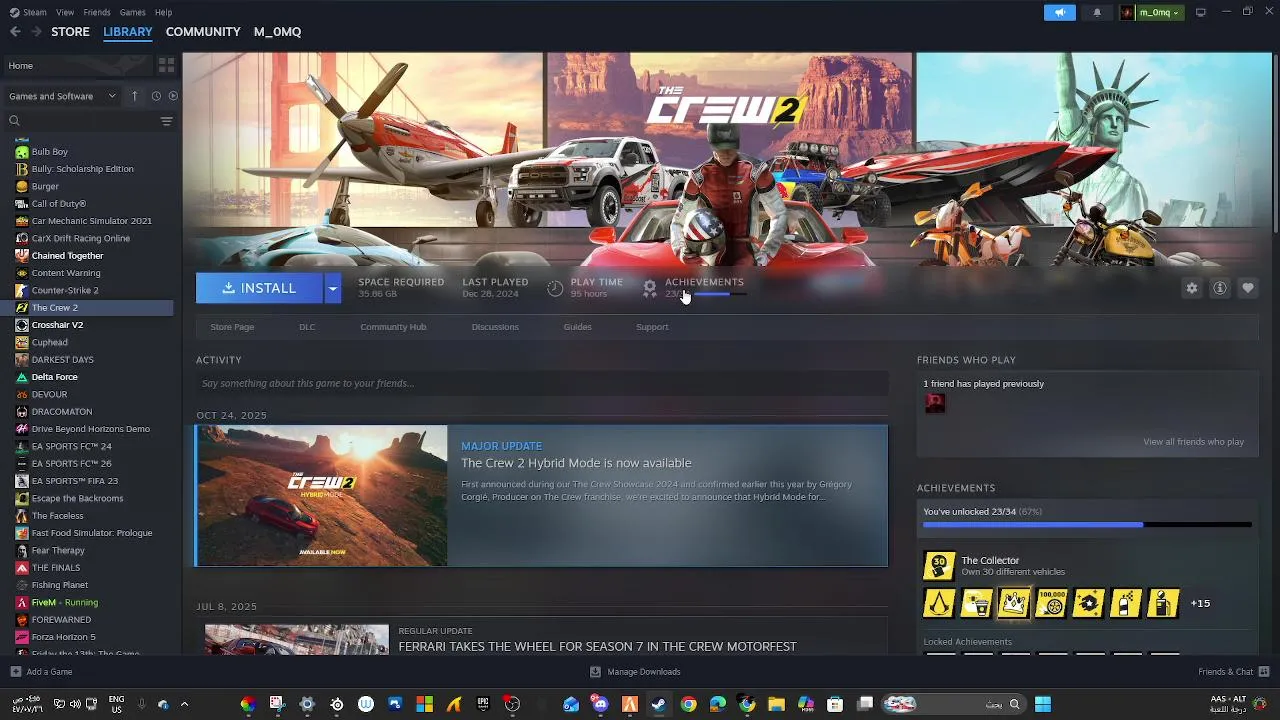Viewport: 1280px width, 720px height.
Task: Click the achievements progress bar in header
Action: point(718,294)
